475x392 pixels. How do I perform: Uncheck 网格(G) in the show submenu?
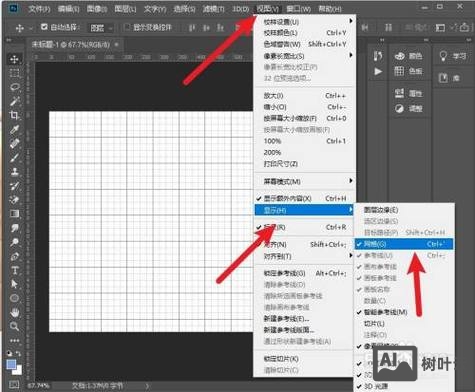coord(404,244)
